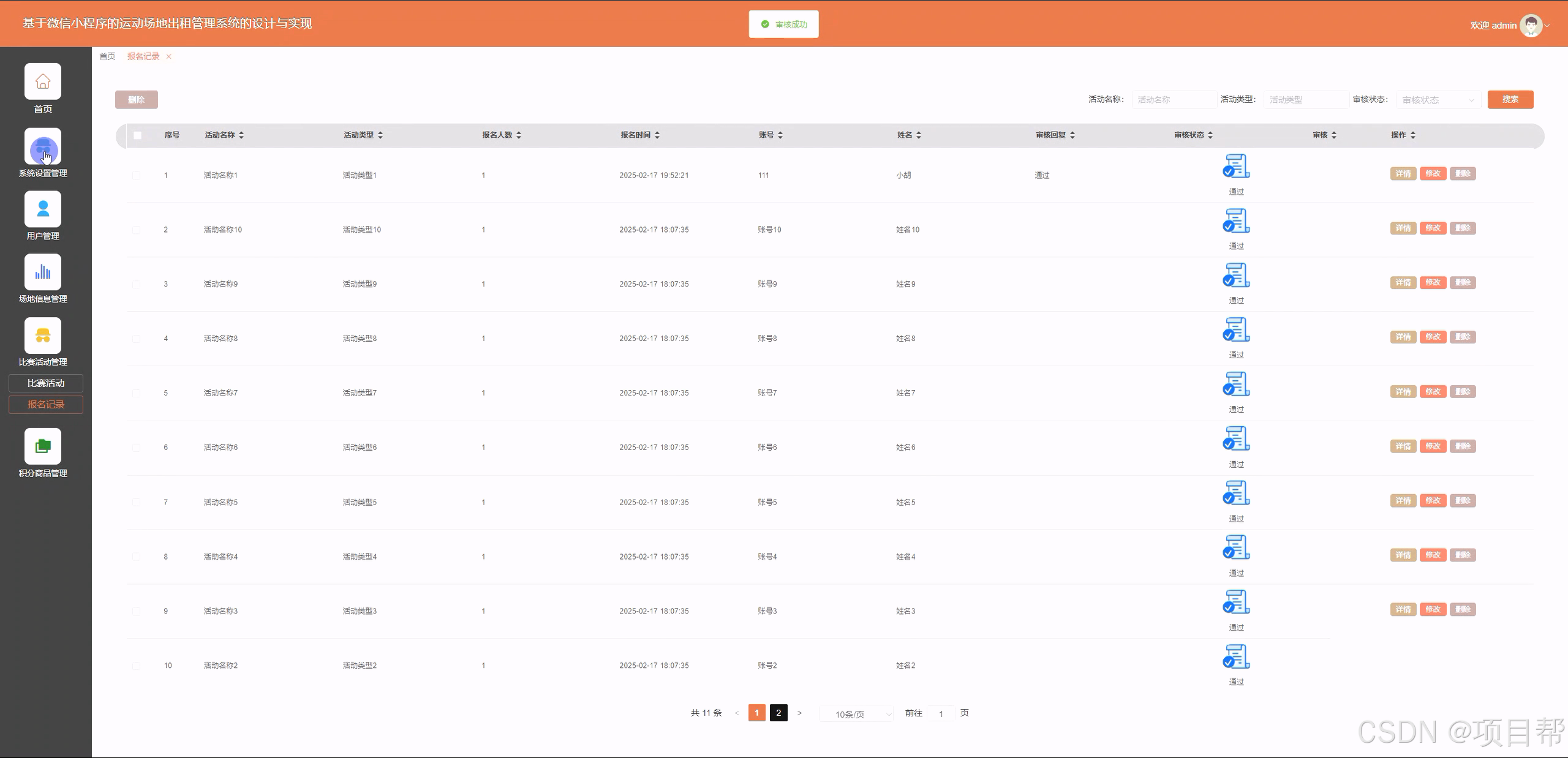
Task: Select 比赛活动 submenu item
Action: pos(46,383)
